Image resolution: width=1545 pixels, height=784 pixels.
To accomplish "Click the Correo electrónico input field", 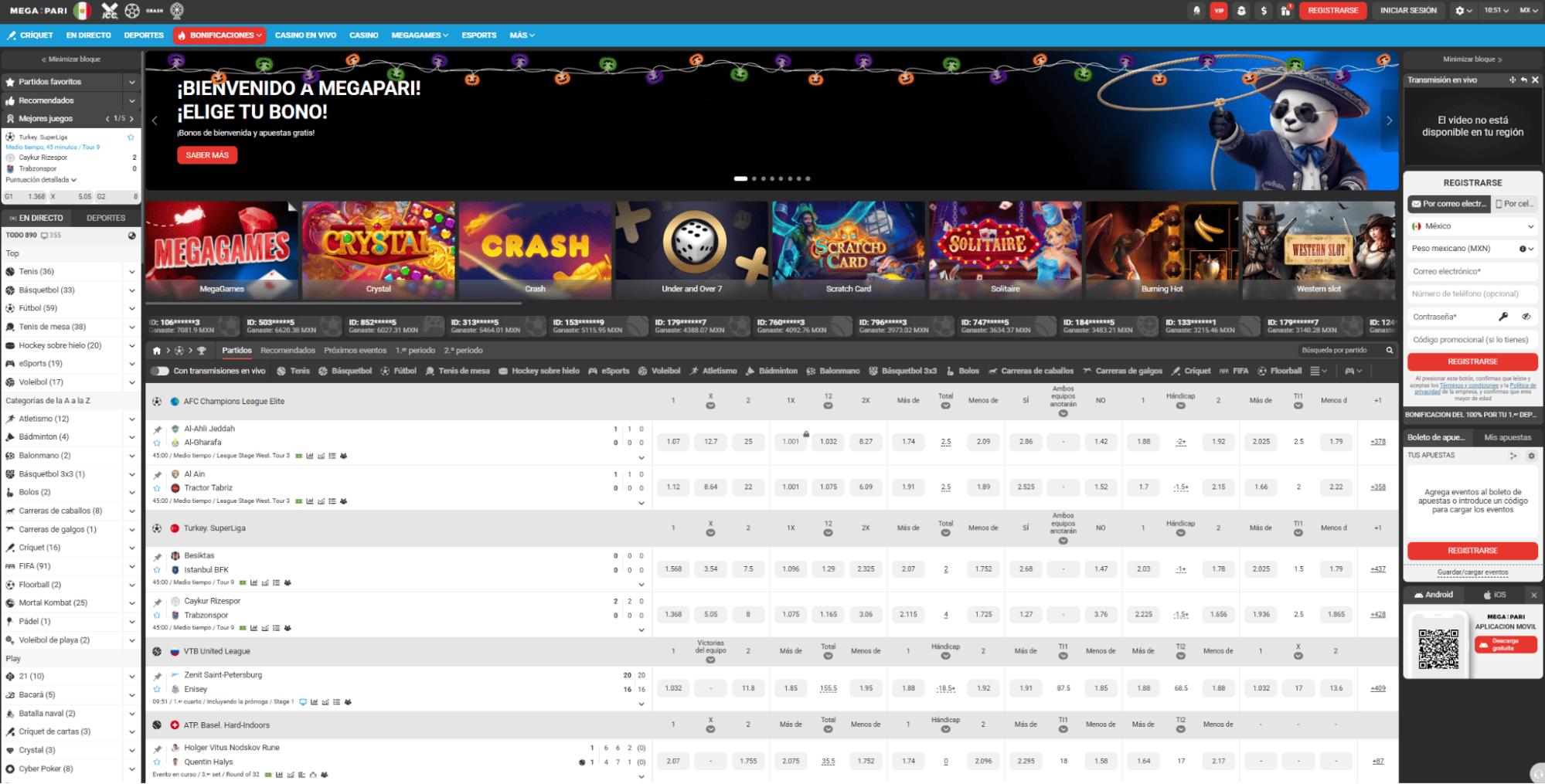I will (x=1472, y=272).
